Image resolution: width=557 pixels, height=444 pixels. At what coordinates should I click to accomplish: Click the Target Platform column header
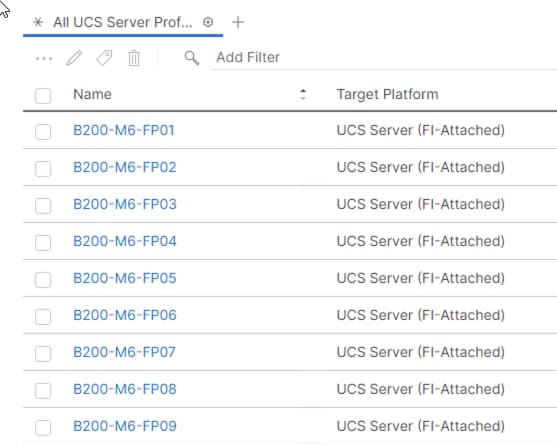coord(388,94)
